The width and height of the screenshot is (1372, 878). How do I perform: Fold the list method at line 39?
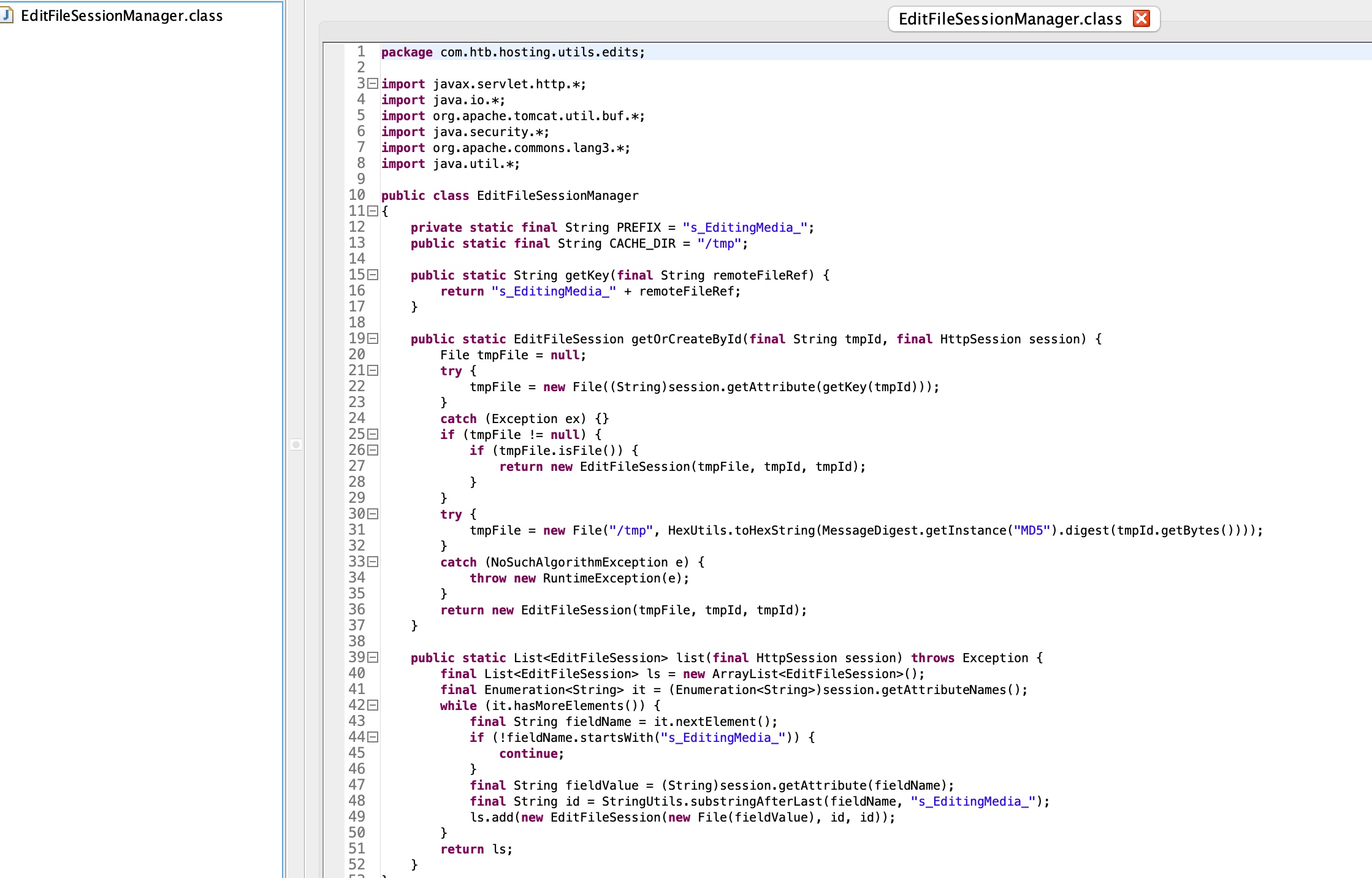tap(373, 658)
